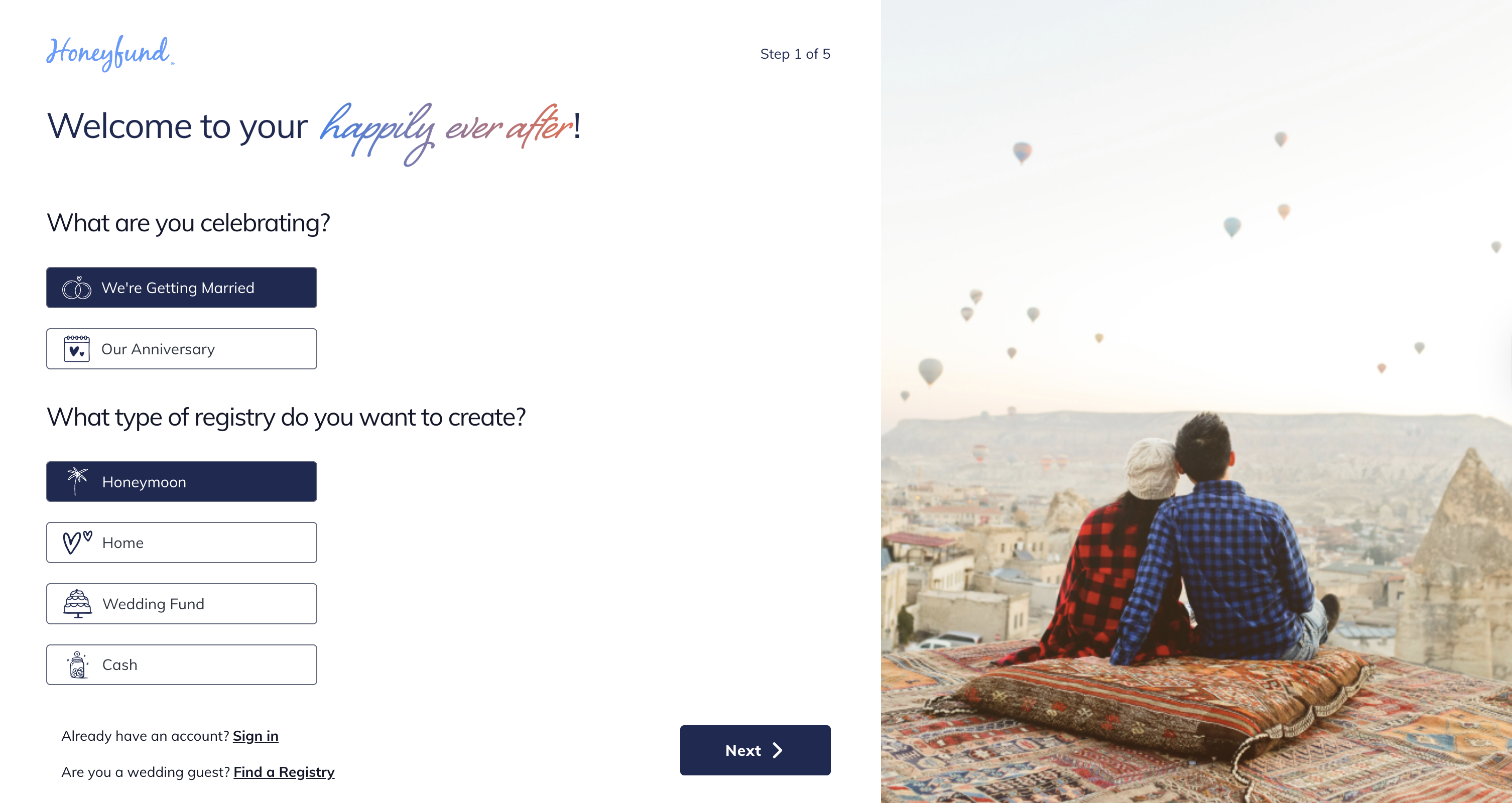The width and height of the screenshot is (1512, 803).
Task: Choose Home registry type
Action: 182,543
